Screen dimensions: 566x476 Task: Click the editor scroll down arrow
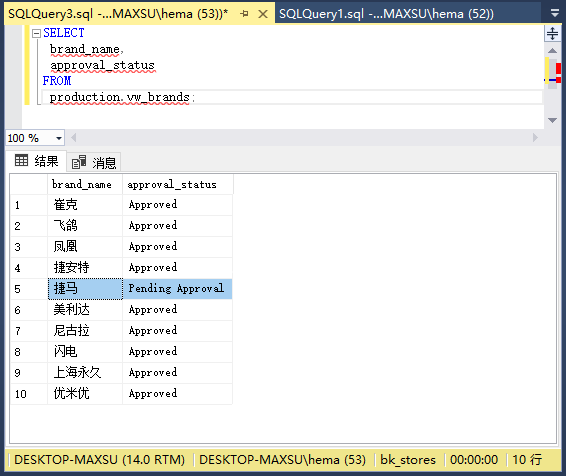(552, 120)
